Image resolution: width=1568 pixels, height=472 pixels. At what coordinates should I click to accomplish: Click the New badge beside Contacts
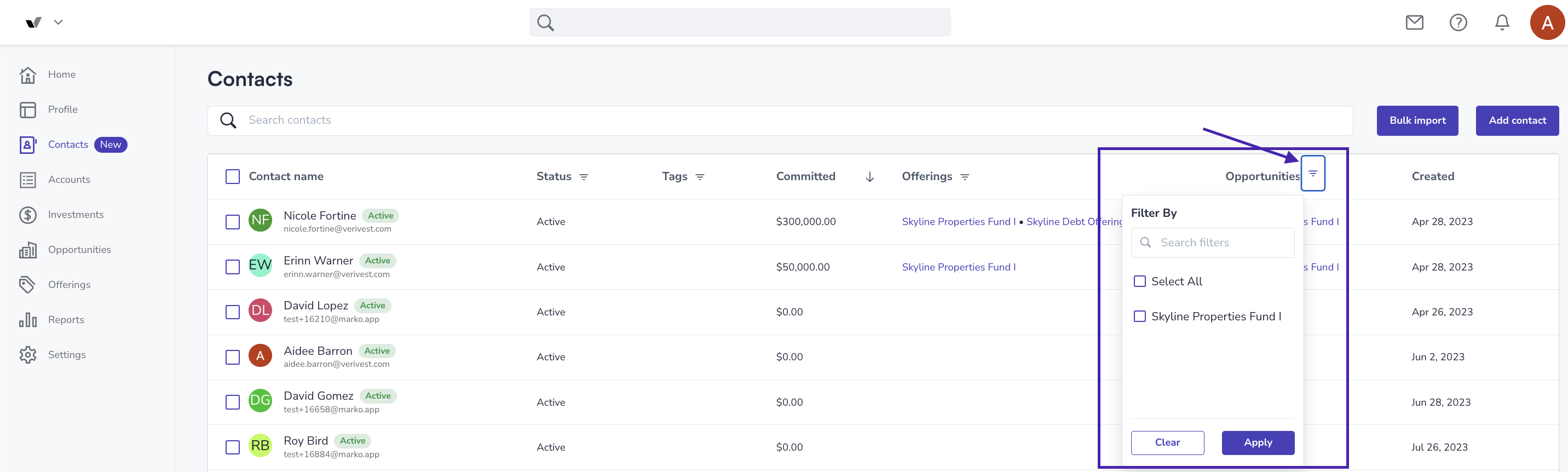110,145
